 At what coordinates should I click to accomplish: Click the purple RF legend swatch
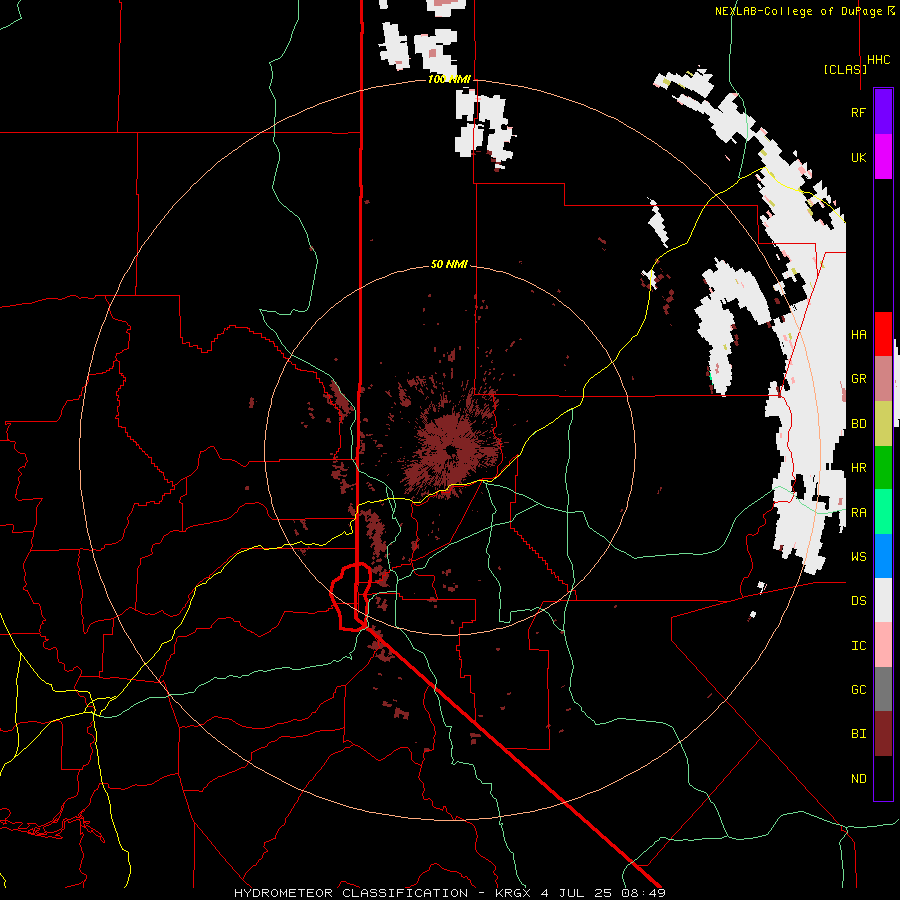tap(883, 111)
